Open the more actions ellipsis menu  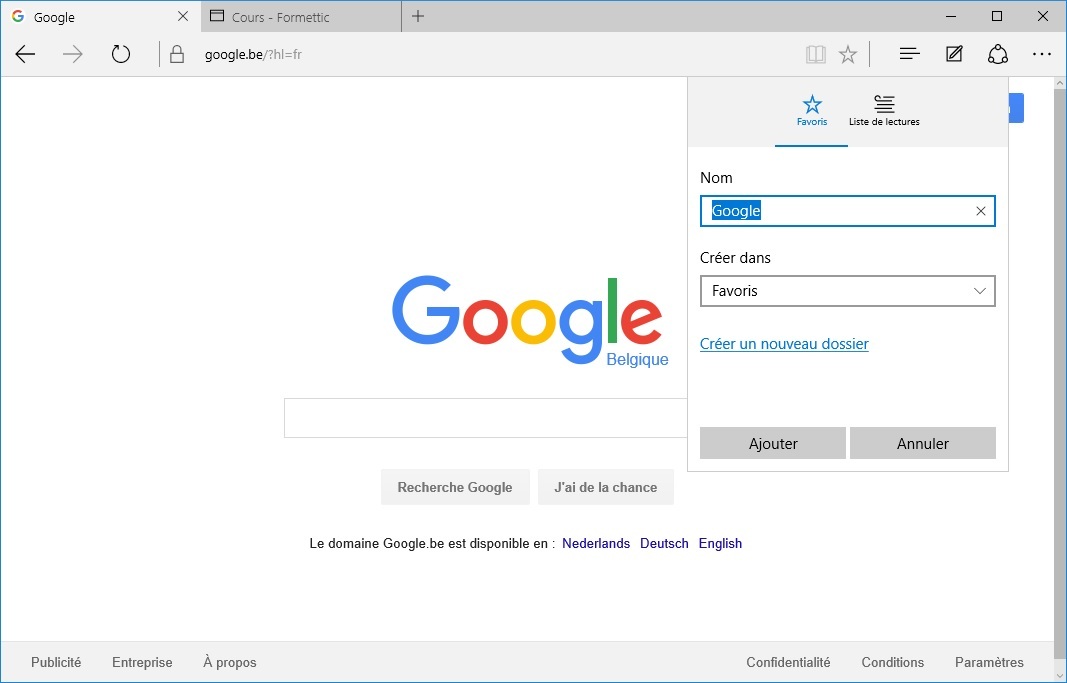pyautogui.click(x=1042, y=54)
